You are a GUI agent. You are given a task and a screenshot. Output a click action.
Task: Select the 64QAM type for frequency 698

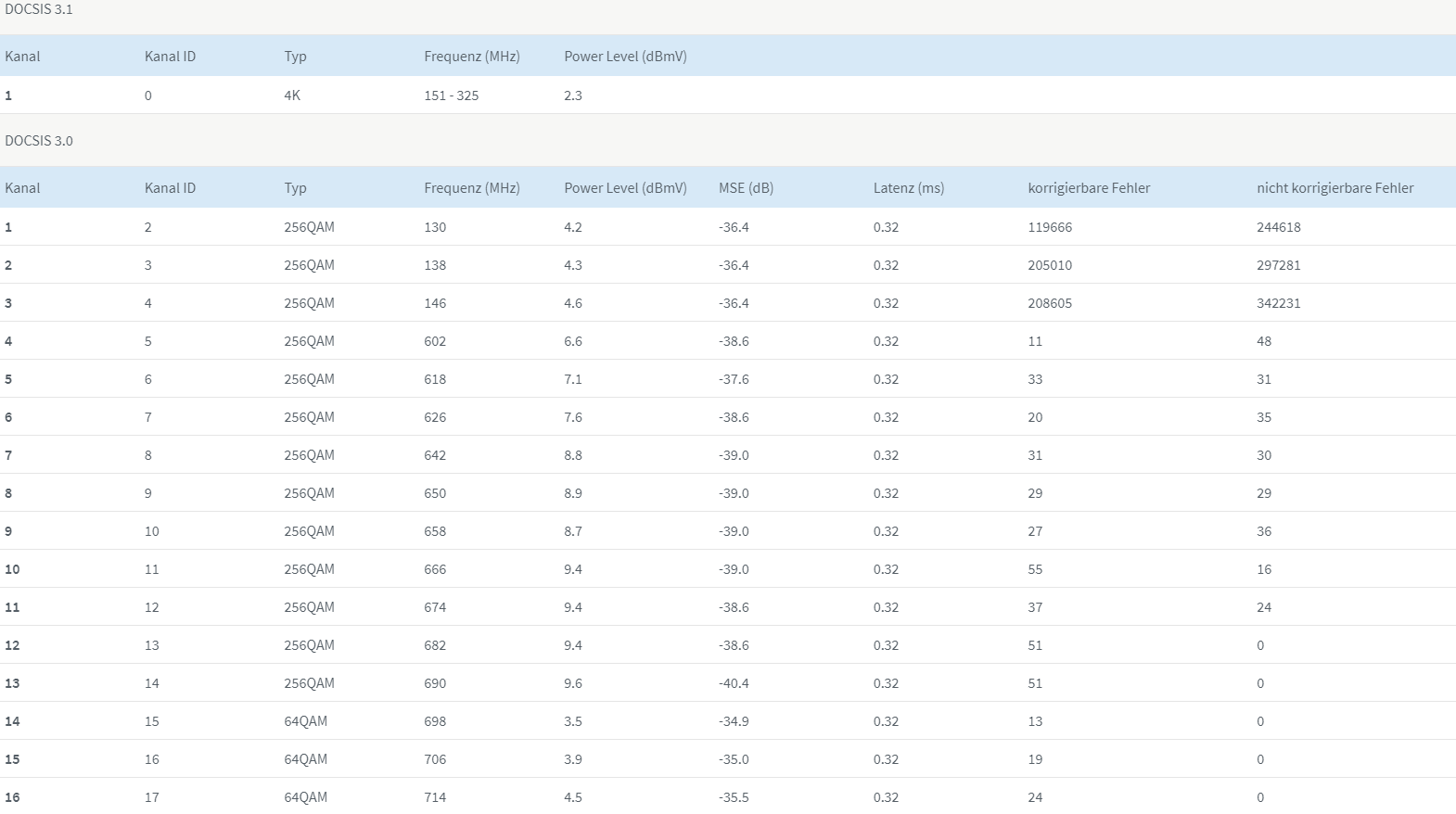point(305,721)
